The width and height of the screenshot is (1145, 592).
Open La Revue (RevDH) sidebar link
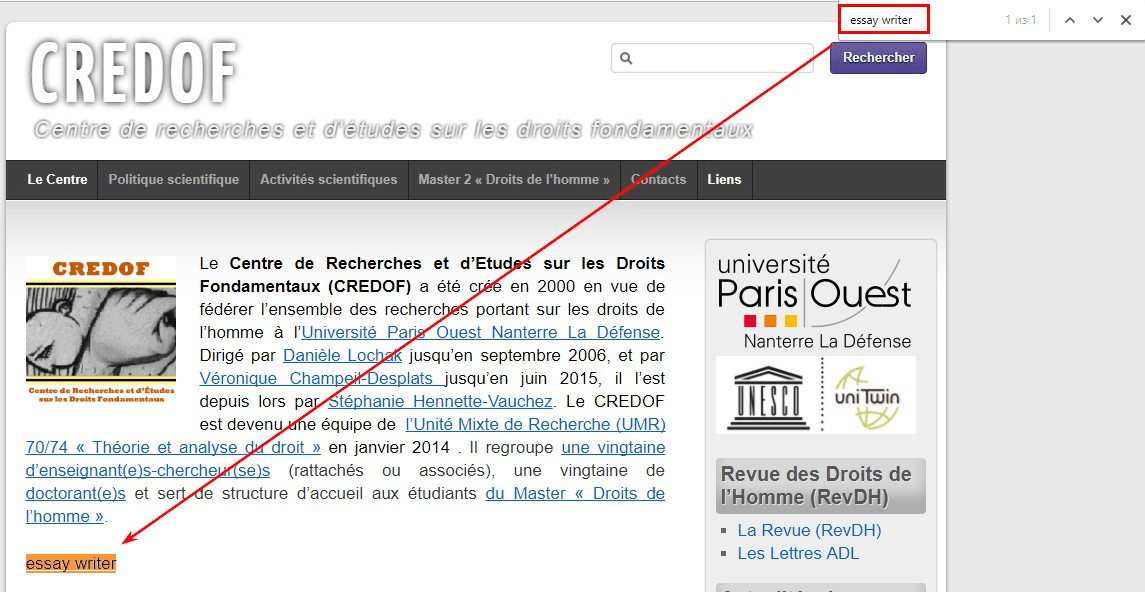[809, 530]
